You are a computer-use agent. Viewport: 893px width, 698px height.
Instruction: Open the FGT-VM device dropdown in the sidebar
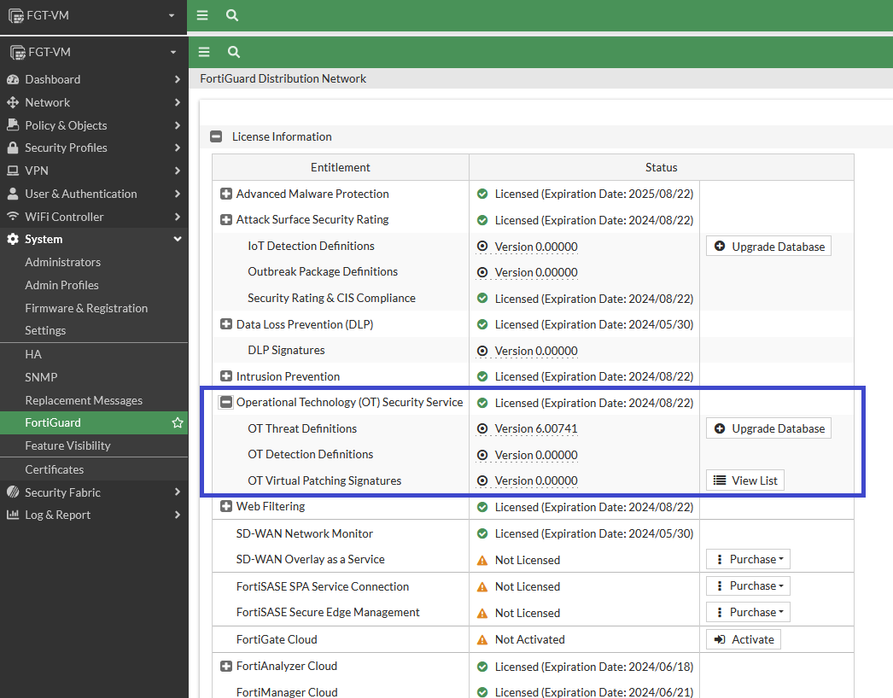pos(94,52)
